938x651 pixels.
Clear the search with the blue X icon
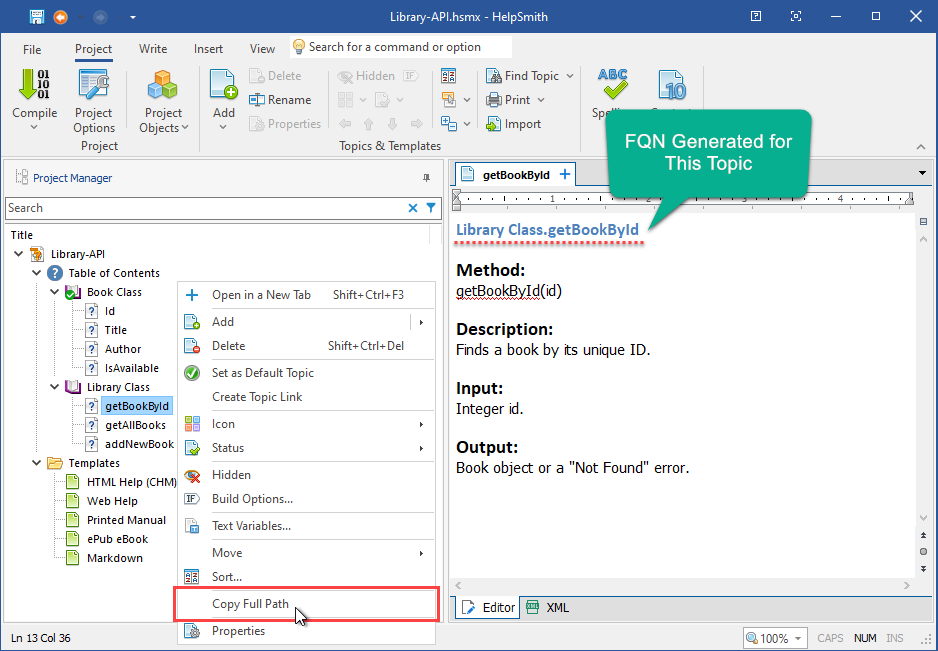[x=413, y=208]
